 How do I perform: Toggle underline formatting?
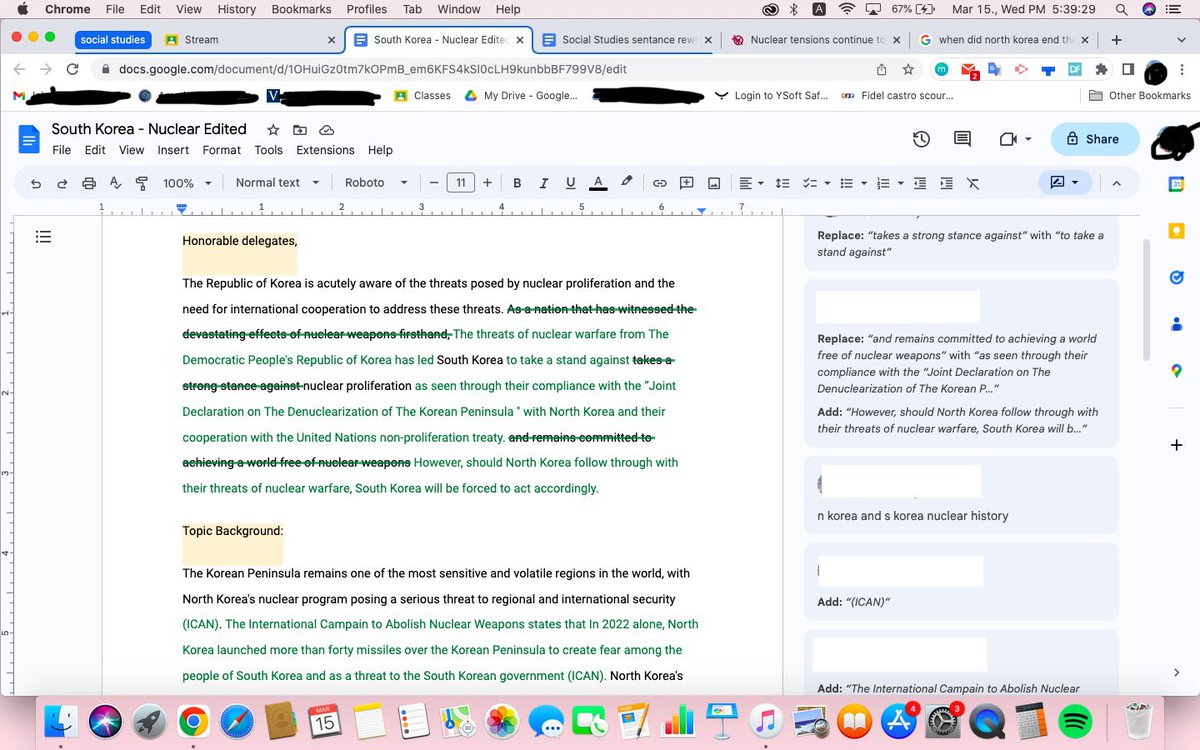pos(571,183)
